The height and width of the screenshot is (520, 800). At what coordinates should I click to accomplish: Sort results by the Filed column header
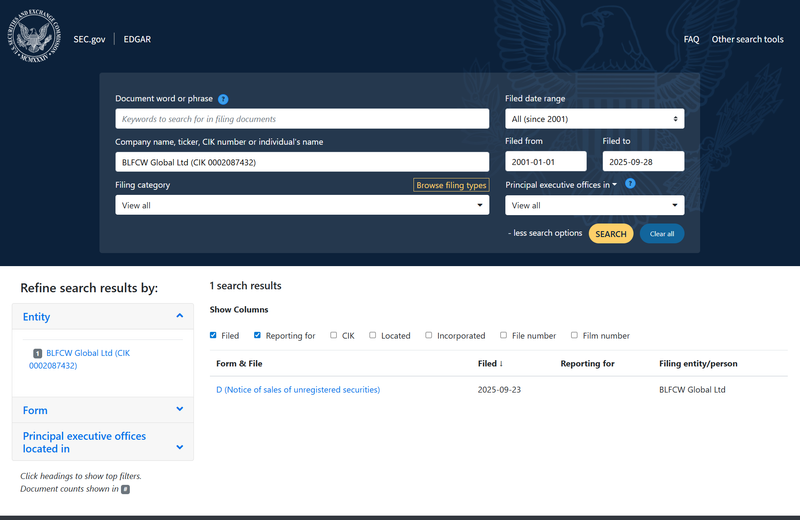tap(490, 363)
